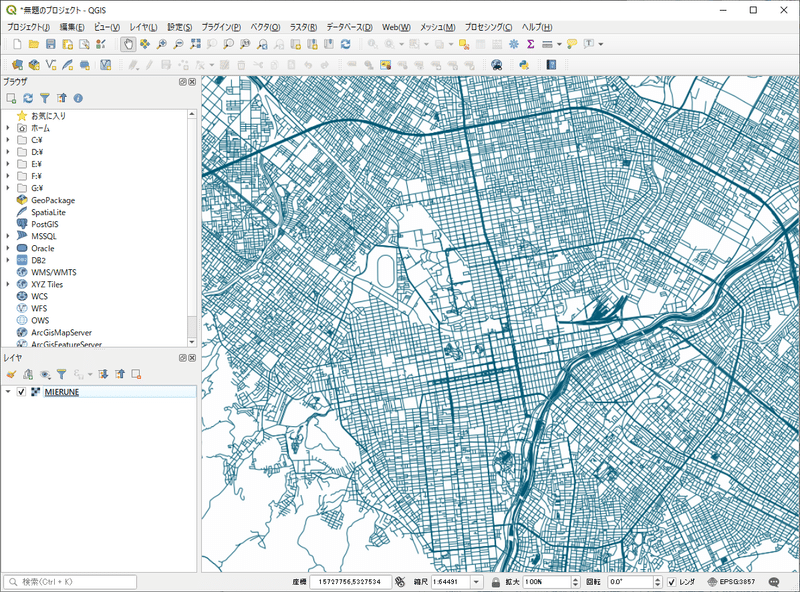Open the プロジェクト menu
Screen dimensions: 800x592
[29, 27]
